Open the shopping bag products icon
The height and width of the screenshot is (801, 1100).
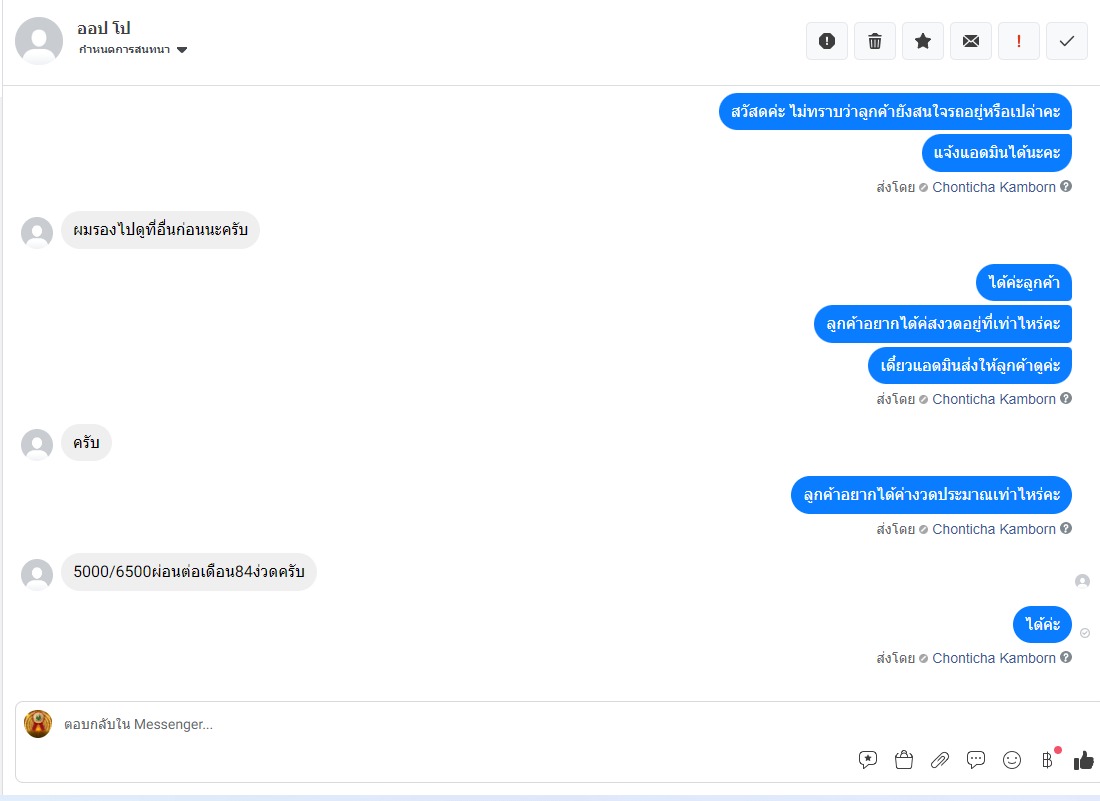[x=904, y=760]
